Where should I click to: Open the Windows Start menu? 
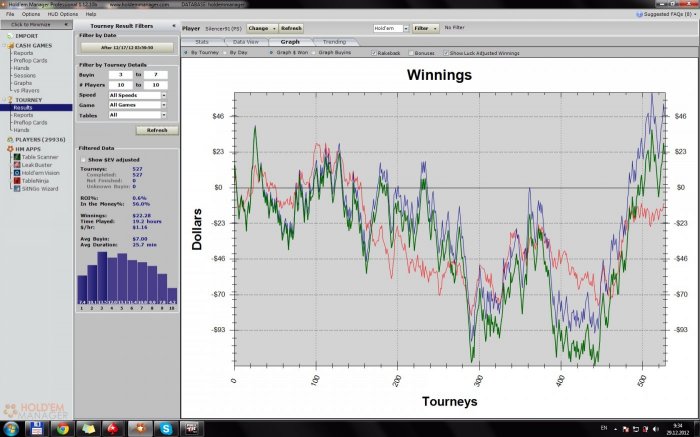[x=10, y=428]
